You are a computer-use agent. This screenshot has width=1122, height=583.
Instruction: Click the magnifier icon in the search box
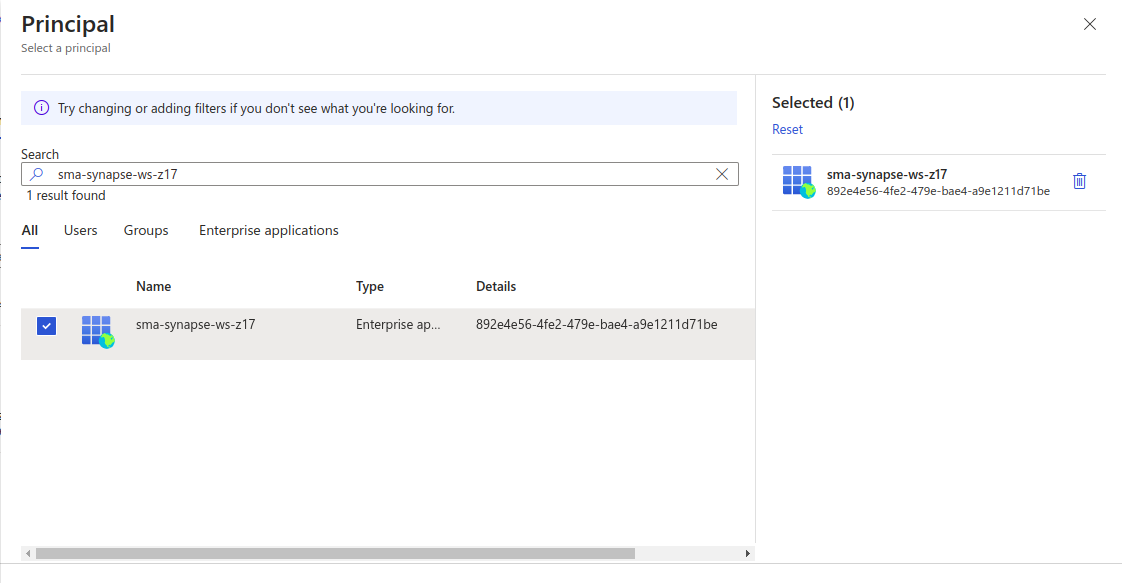37,174
